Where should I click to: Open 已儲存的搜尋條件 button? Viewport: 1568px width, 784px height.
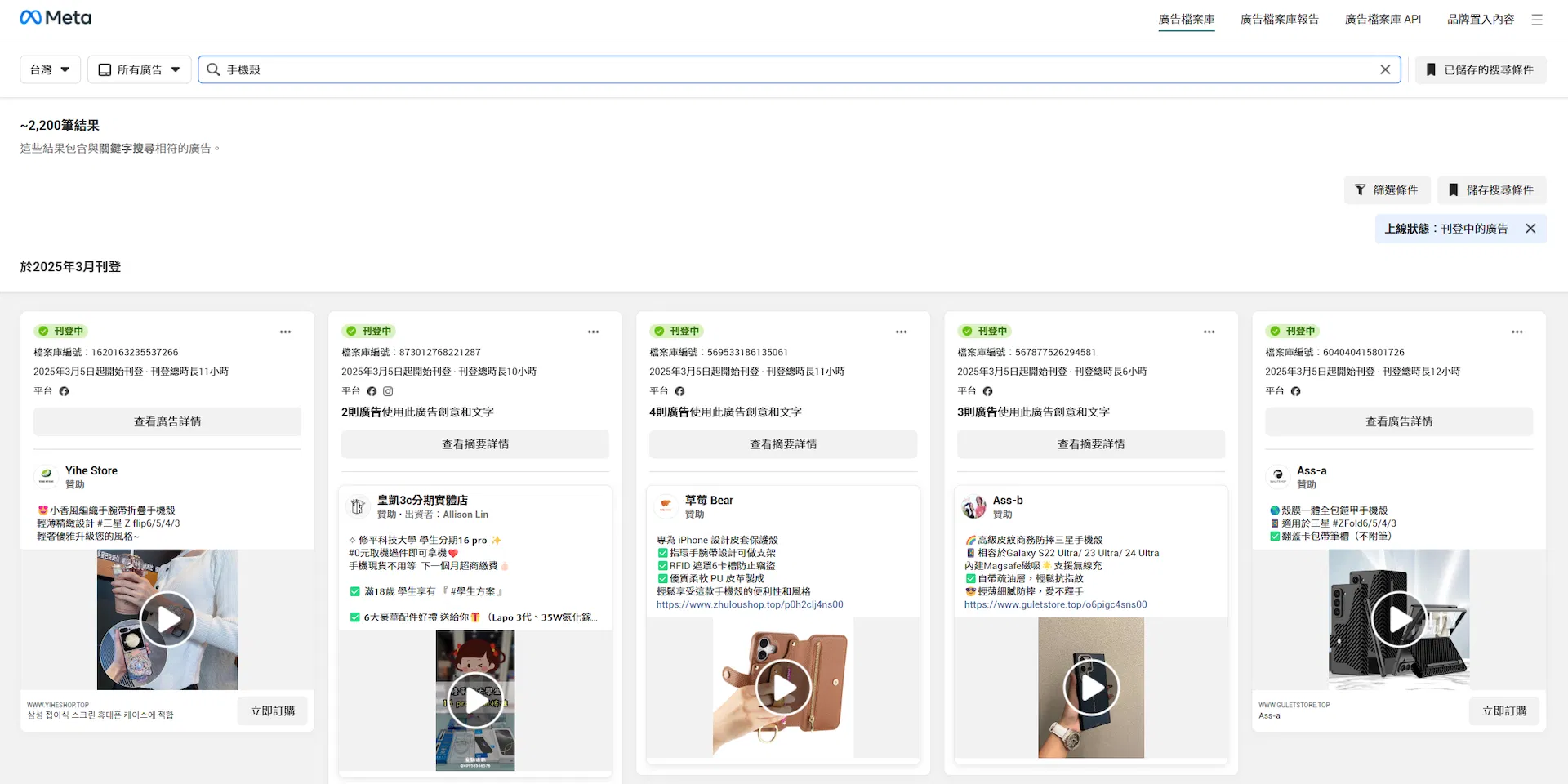tap(1481, 69)
